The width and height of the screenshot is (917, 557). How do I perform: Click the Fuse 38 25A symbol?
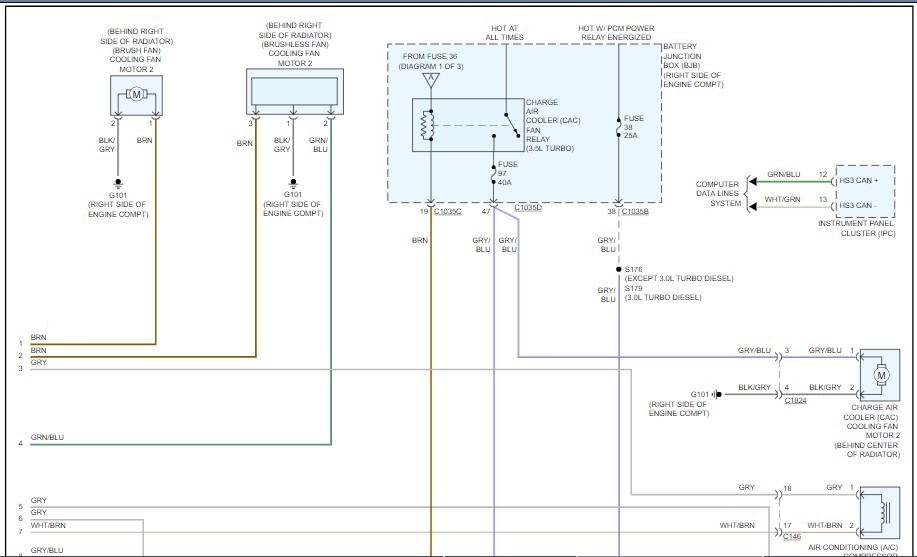tap(618, 126)
